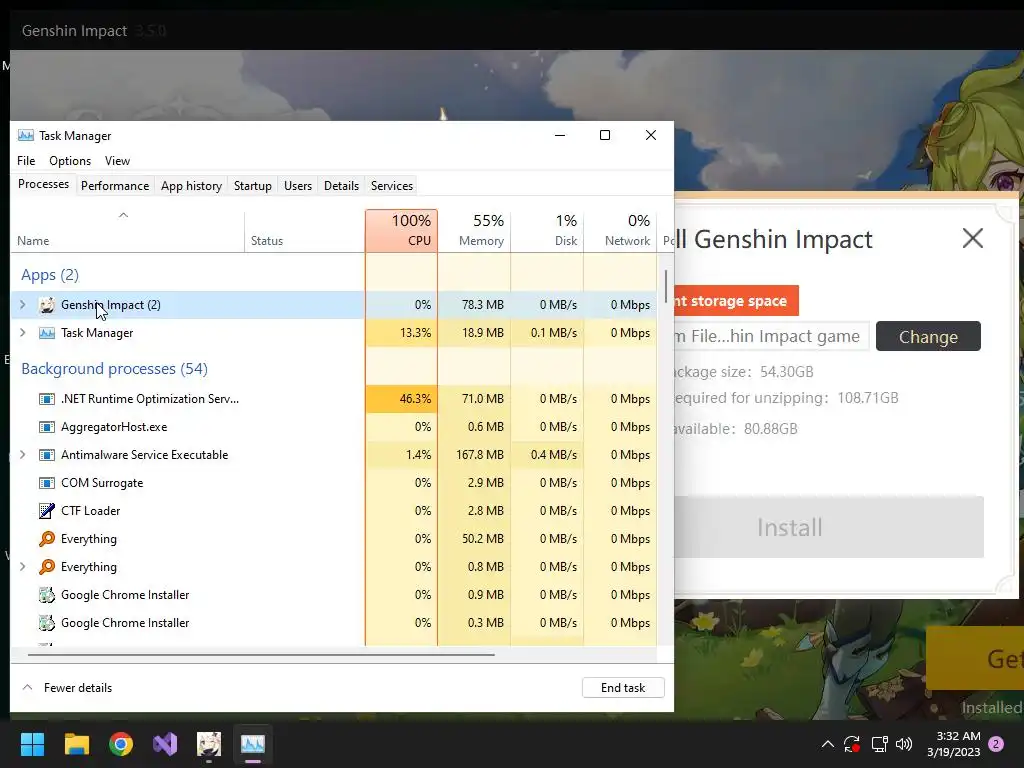Sort processes by Status column header

304,231
